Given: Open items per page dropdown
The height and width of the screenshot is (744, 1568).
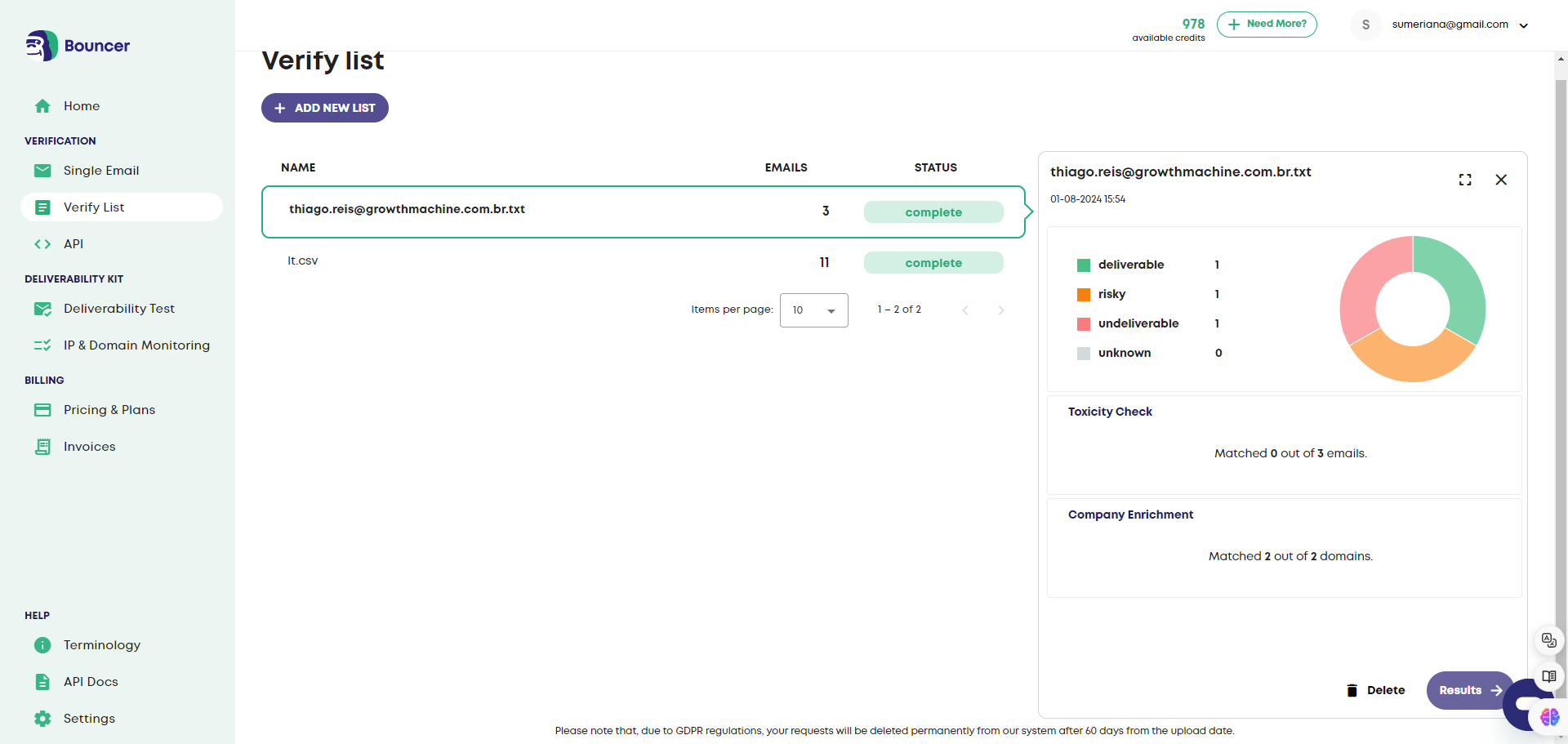Looking at the screenshot, I should click(814, 310).
